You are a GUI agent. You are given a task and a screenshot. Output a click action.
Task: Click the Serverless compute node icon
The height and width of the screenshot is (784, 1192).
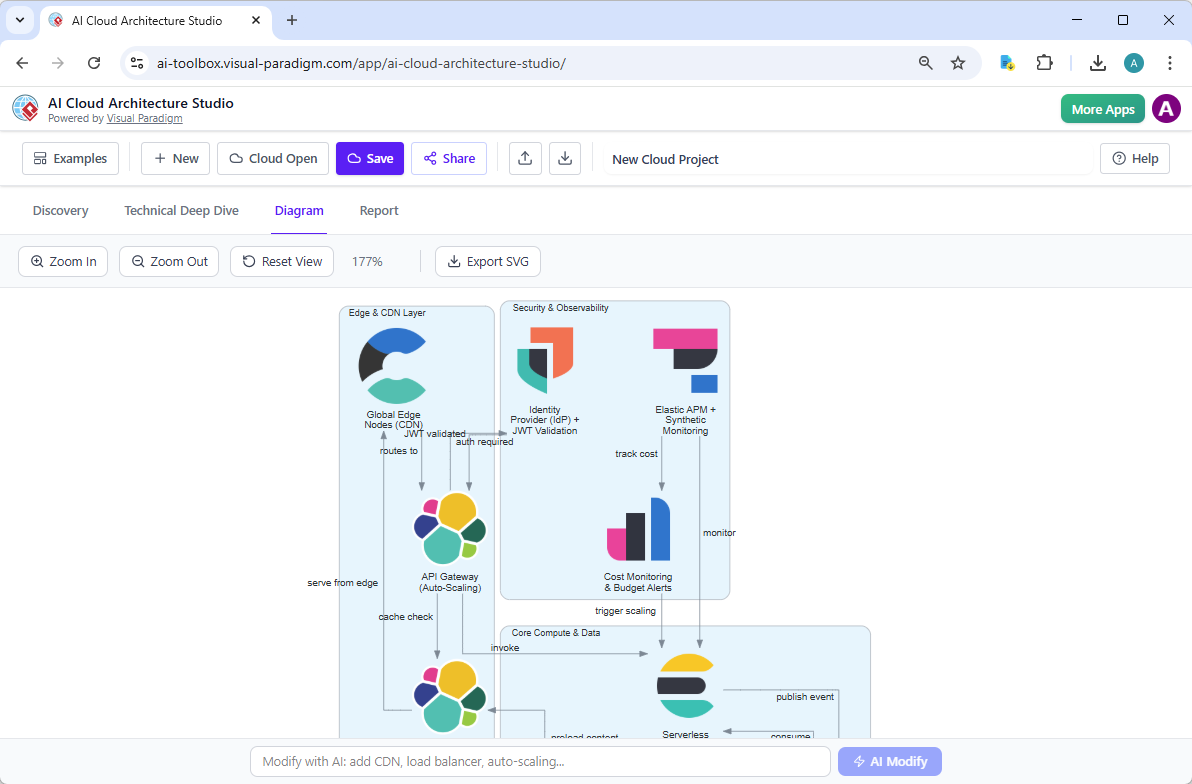pos(686,685)
